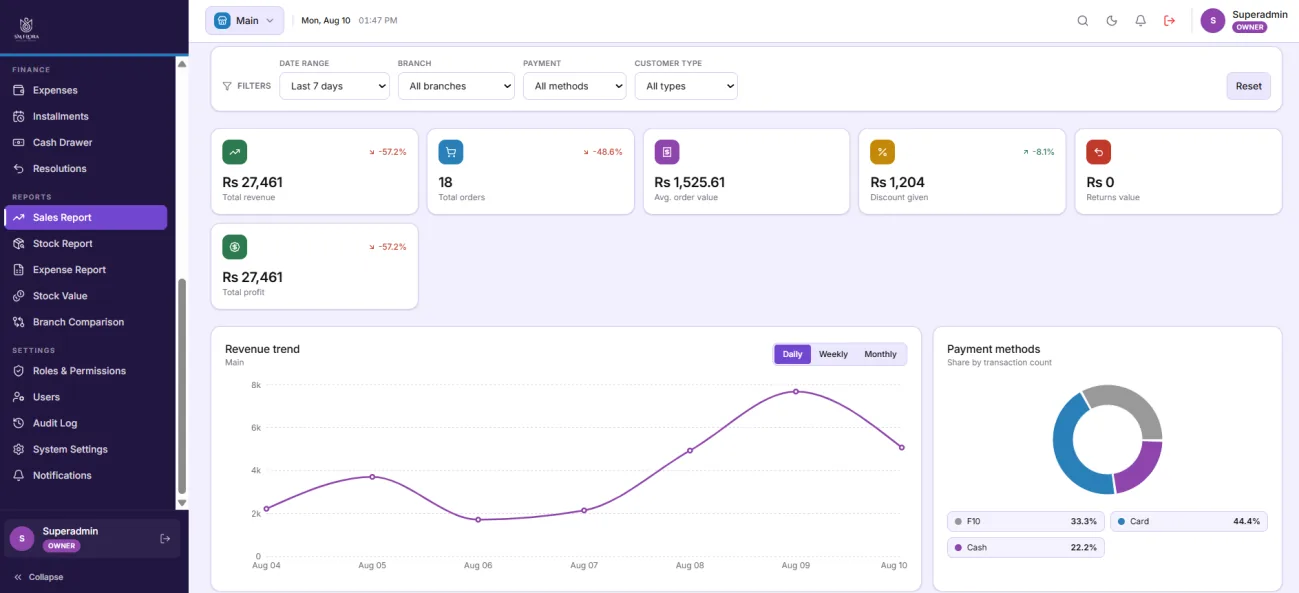The height and width of the screenshot is (593, 1299).
Task: Click the sidebar scrollbar thumb
Action: (x=182, y=386)
